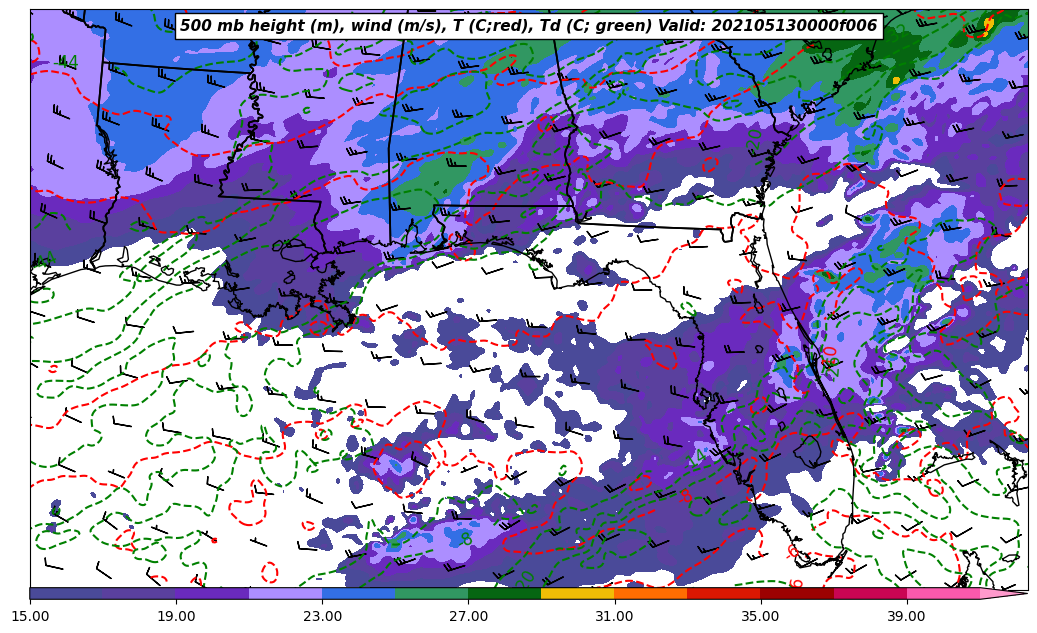Click the pink arrow tip of the colorbar
Image resolution: width=1037 pixels, height=633 pixels.
1010,593
